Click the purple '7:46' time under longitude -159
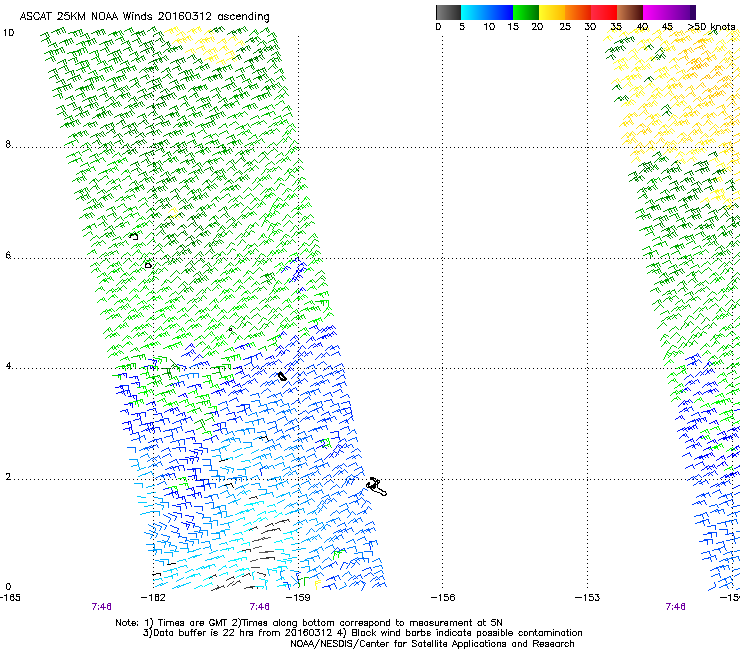 [260, 607]
